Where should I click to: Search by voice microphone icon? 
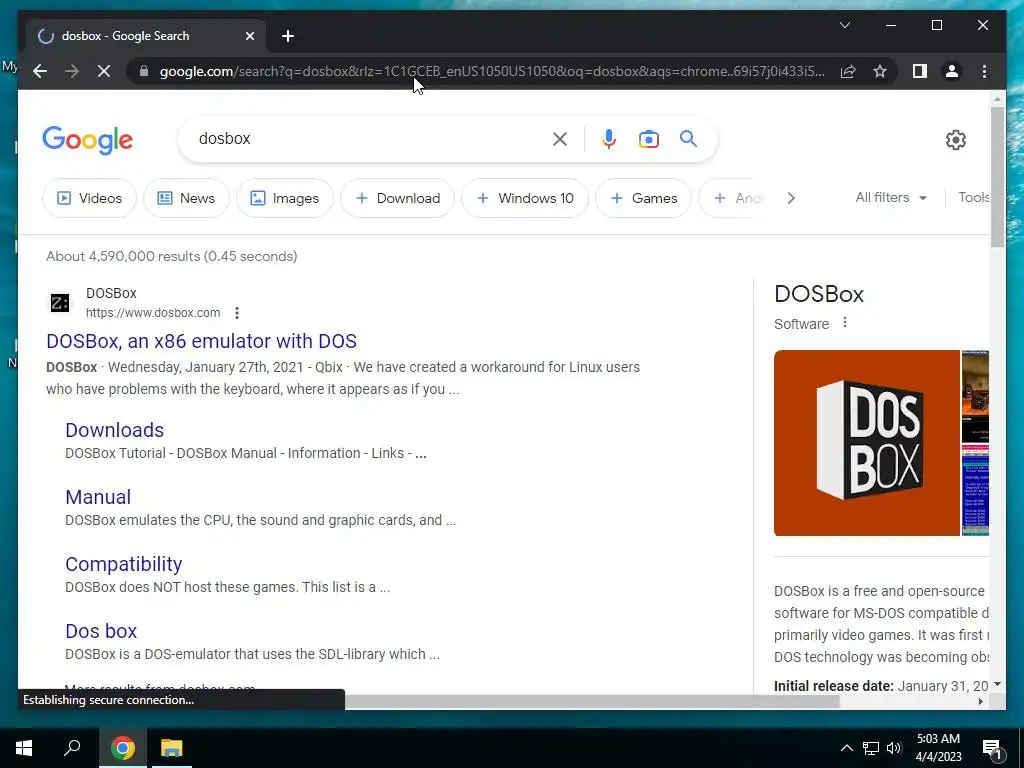609,139
